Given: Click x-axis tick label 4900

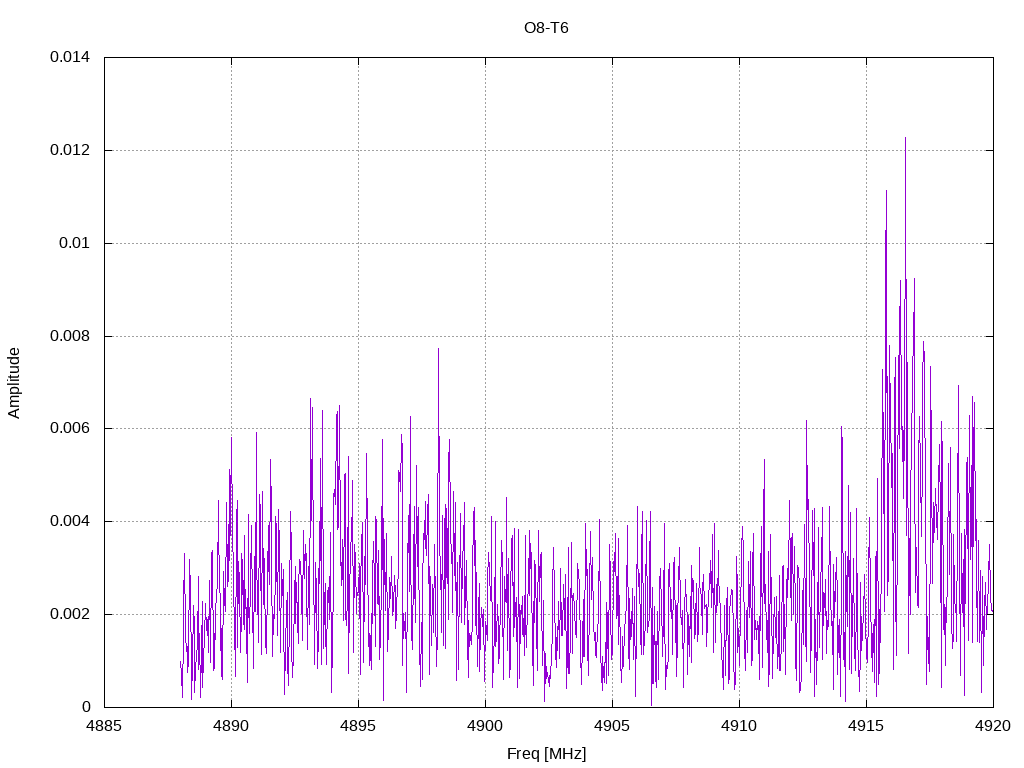Looking at the screenshot, I should pos(485,726).
